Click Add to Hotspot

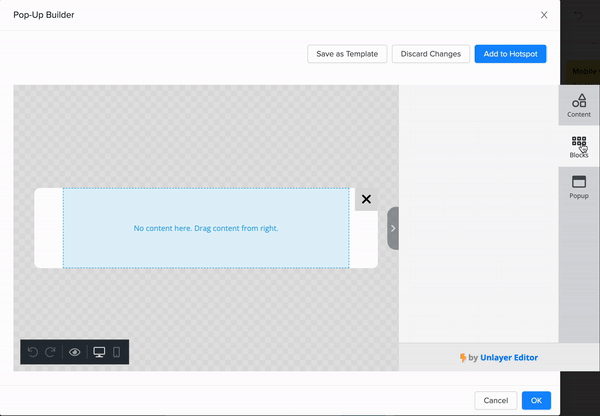510,54
